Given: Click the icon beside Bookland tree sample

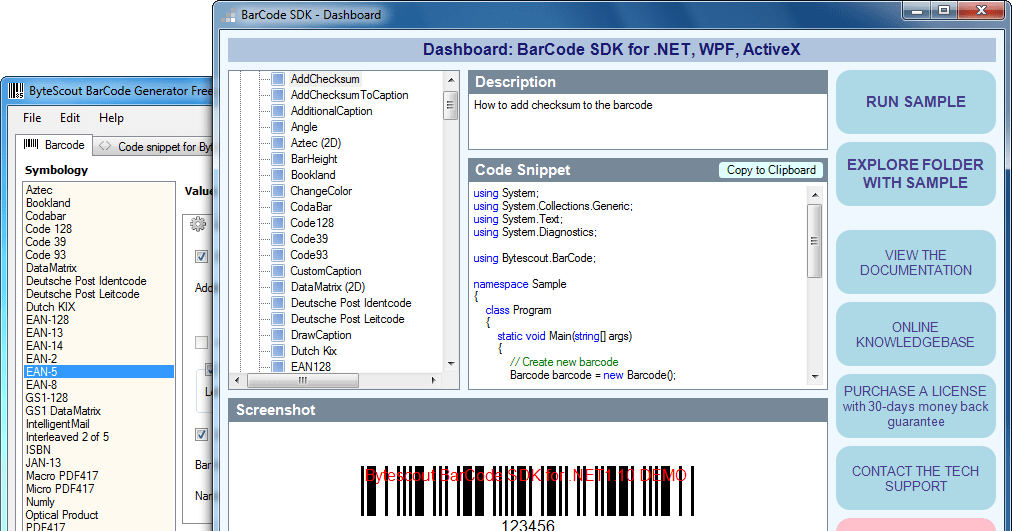Looking at the screenshot, I should (278, 175).
